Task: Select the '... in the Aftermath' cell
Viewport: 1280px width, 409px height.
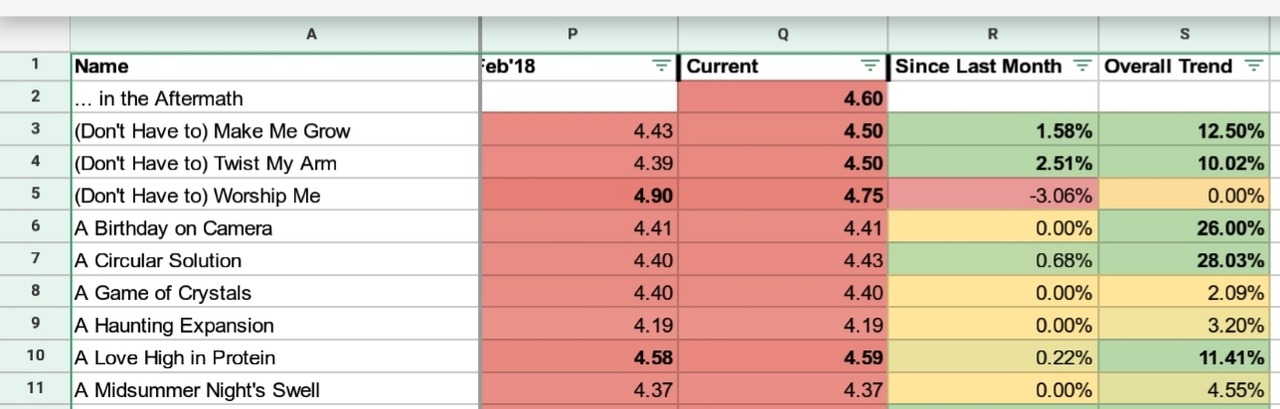Action: pyautogui.click(x=276, y=98)
